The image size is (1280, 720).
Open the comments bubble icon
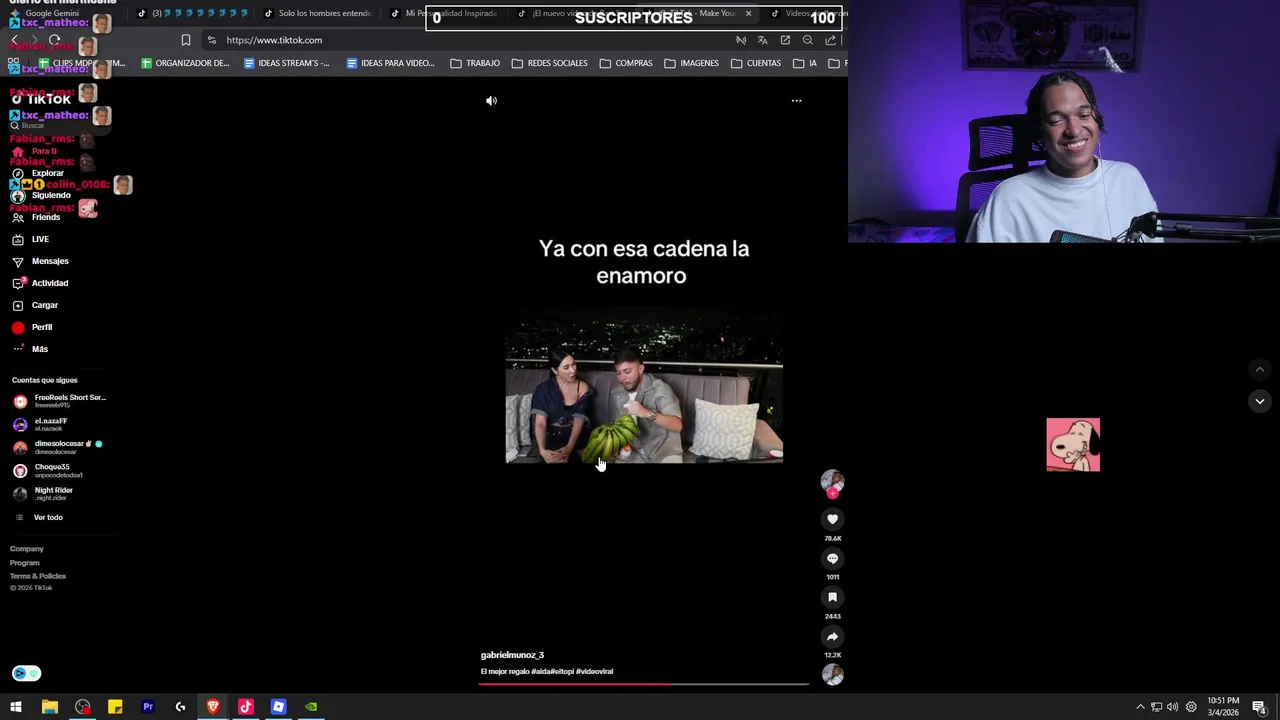point(832,559)
